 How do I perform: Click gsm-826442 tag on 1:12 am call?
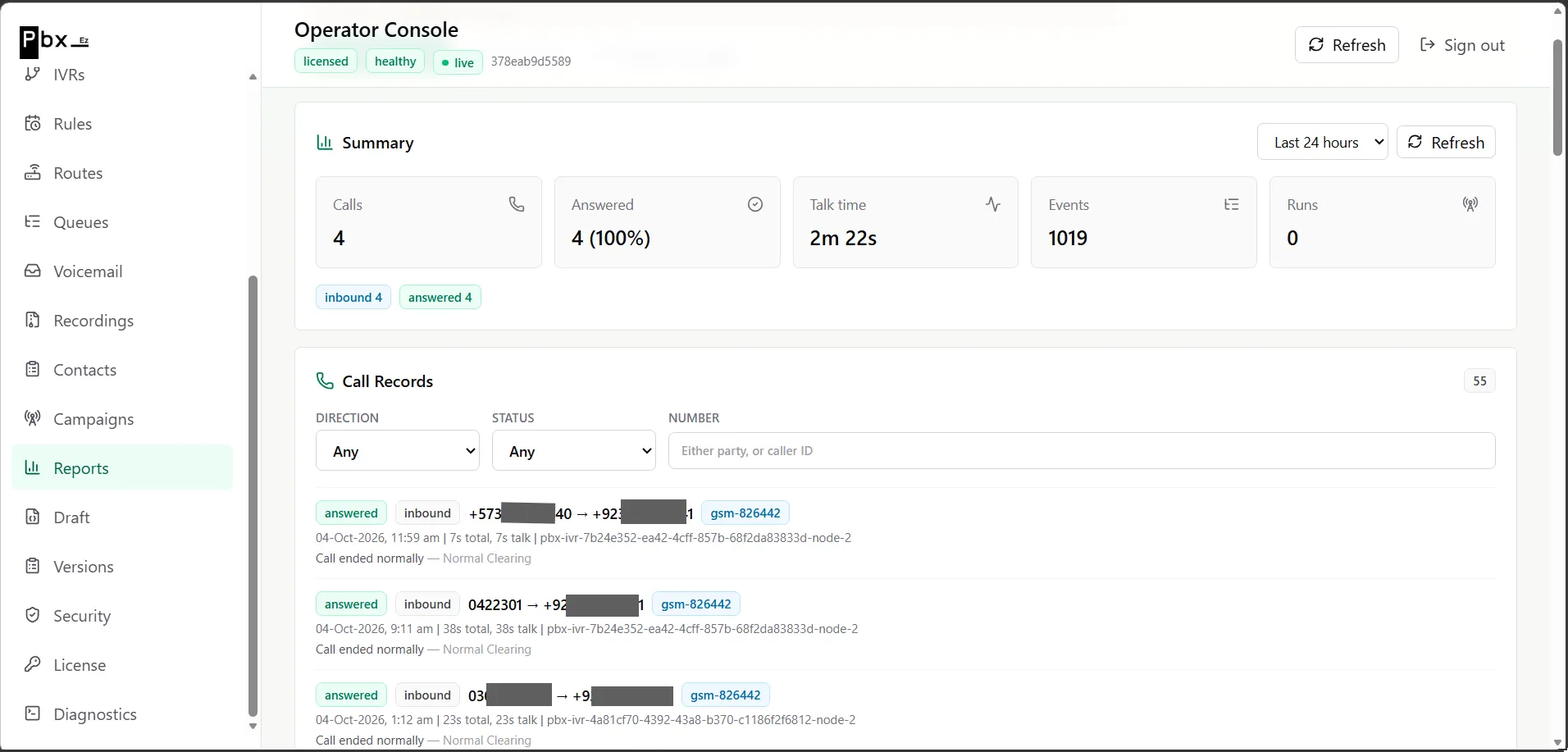726,695
